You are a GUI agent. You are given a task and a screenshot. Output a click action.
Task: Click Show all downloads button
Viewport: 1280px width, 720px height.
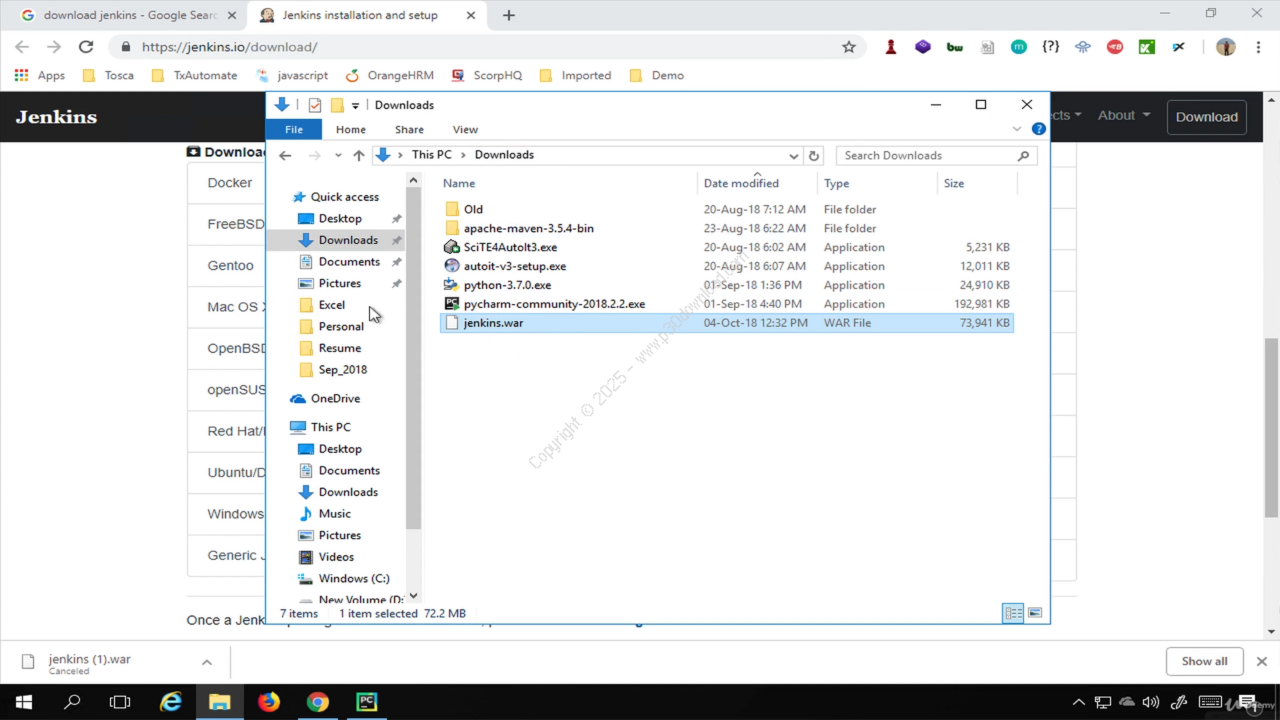point(1204,661)
